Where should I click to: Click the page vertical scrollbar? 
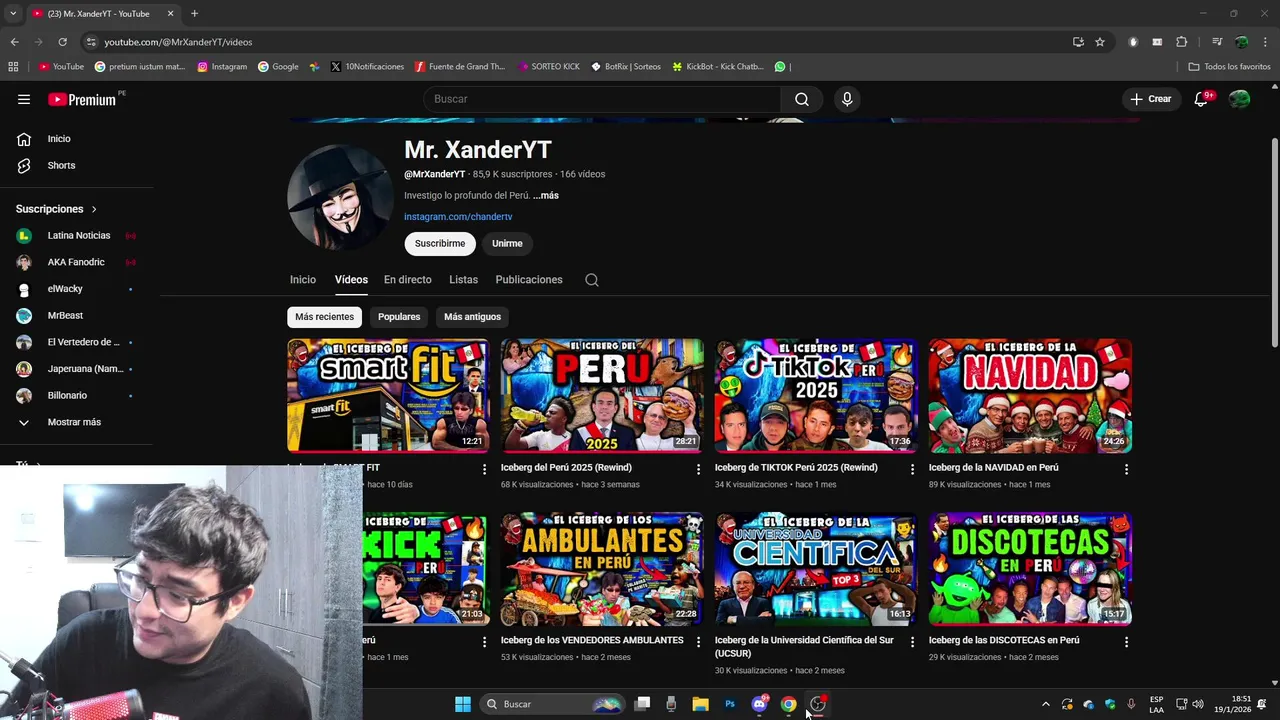1274,243
